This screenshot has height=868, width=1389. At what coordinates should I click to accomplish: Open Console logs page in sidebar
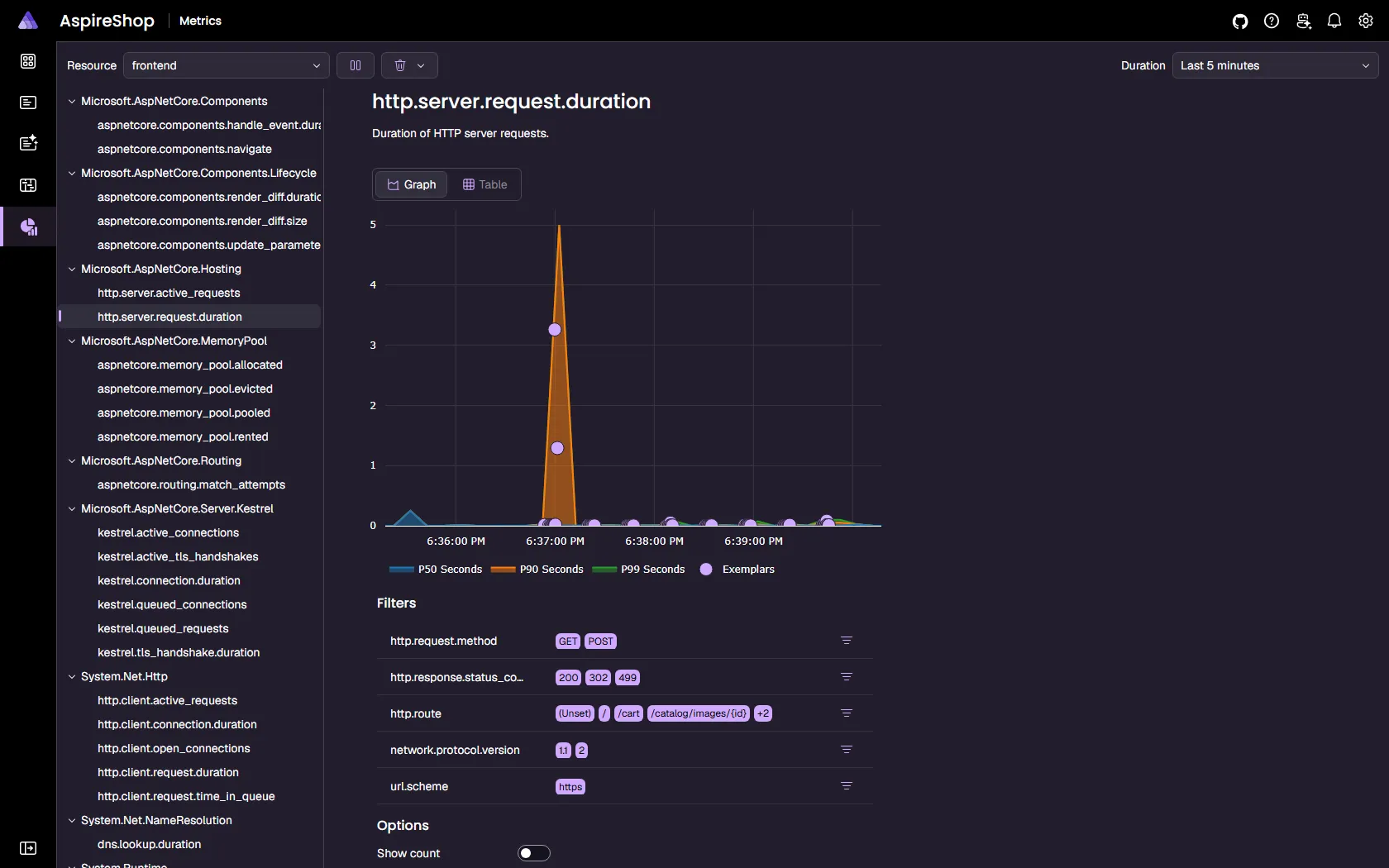tap(28, 103)
